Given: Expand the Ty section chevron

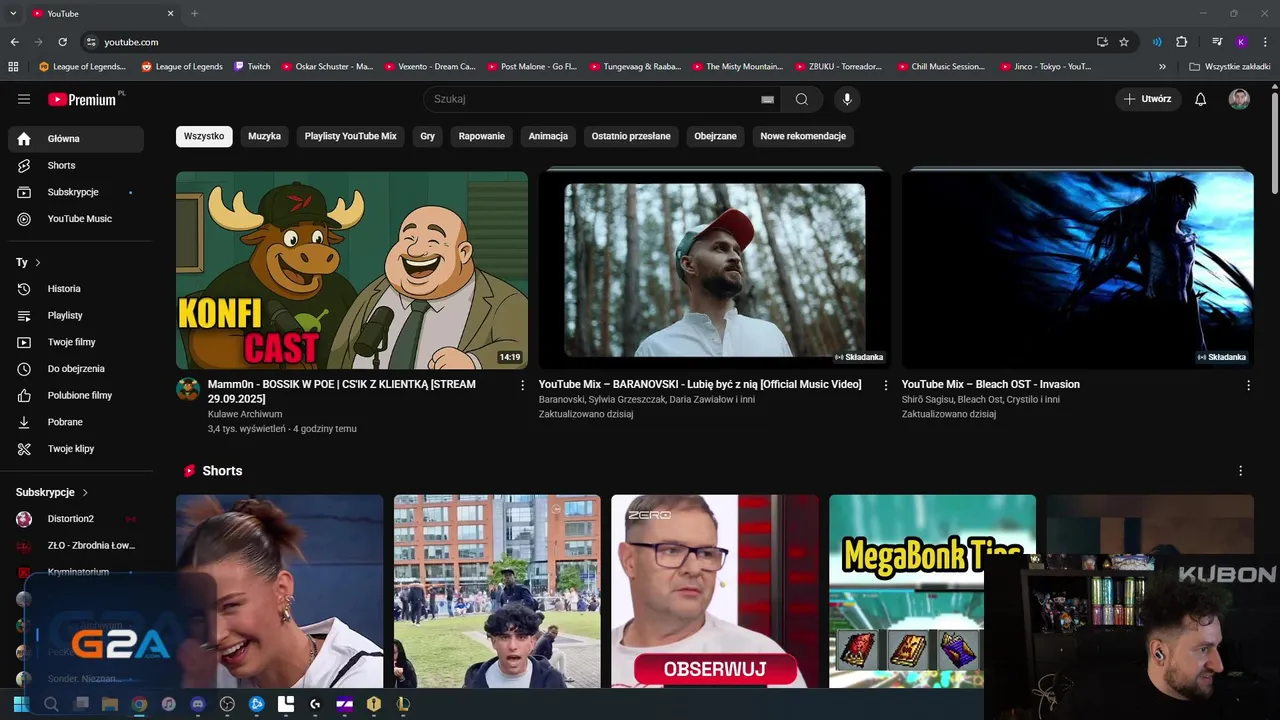Looking at the screenshot, I should click(38, 263).
